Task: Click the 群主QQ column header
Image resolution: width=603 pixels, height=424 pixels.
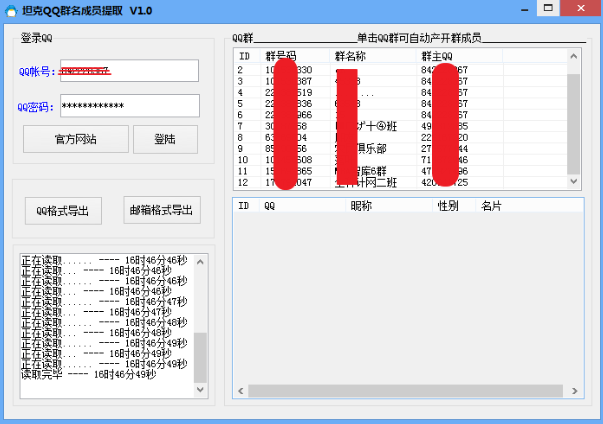Action: click(x=459, y=56)
